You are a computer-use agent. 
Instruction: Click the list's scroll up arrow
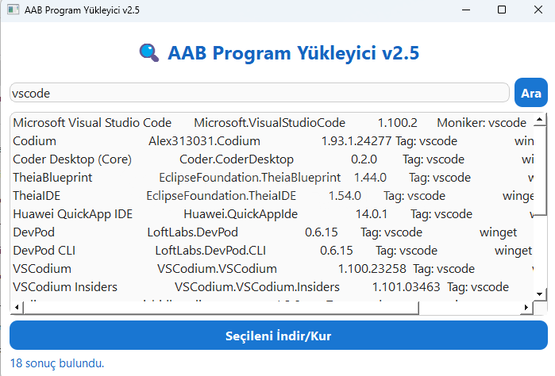tap(540, 119)
